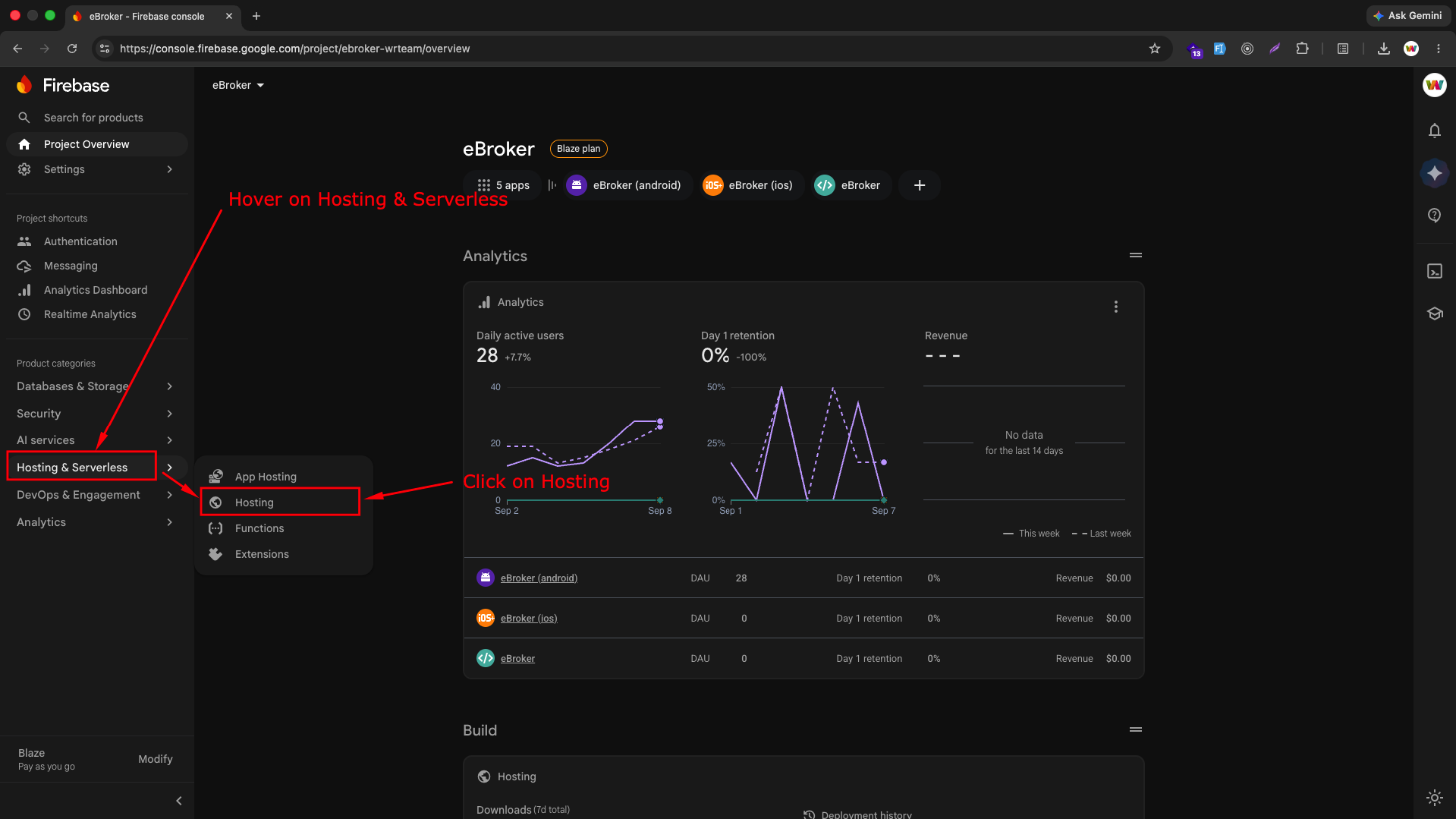This screenshot has height=819, width=1456.
Task: Select the eBroker web app chip
Action: pos(850,185)
